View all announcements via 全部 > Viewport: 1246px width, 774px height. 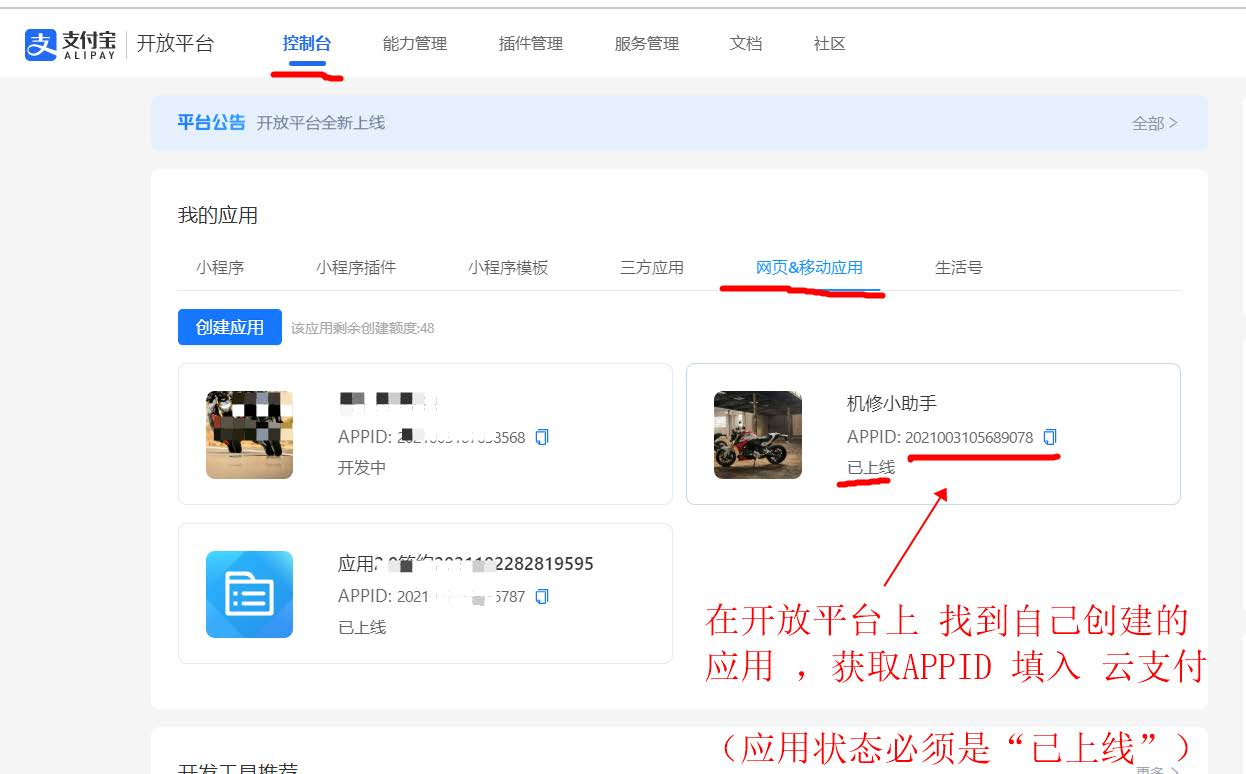1155,123
